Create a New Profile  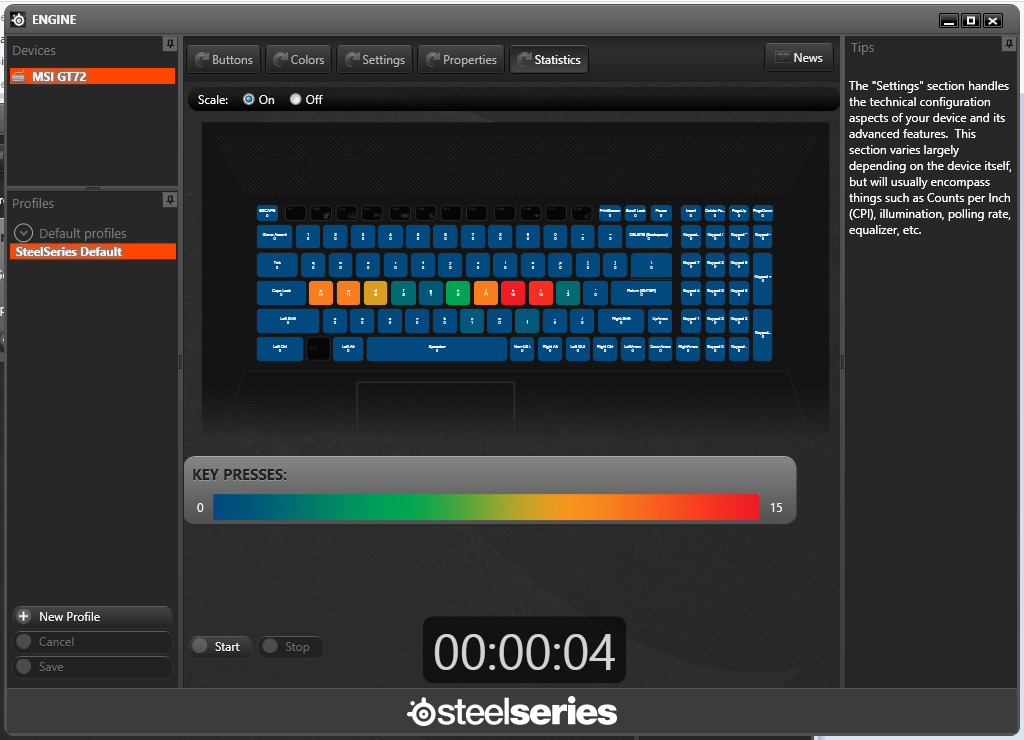tap(92, 617)
